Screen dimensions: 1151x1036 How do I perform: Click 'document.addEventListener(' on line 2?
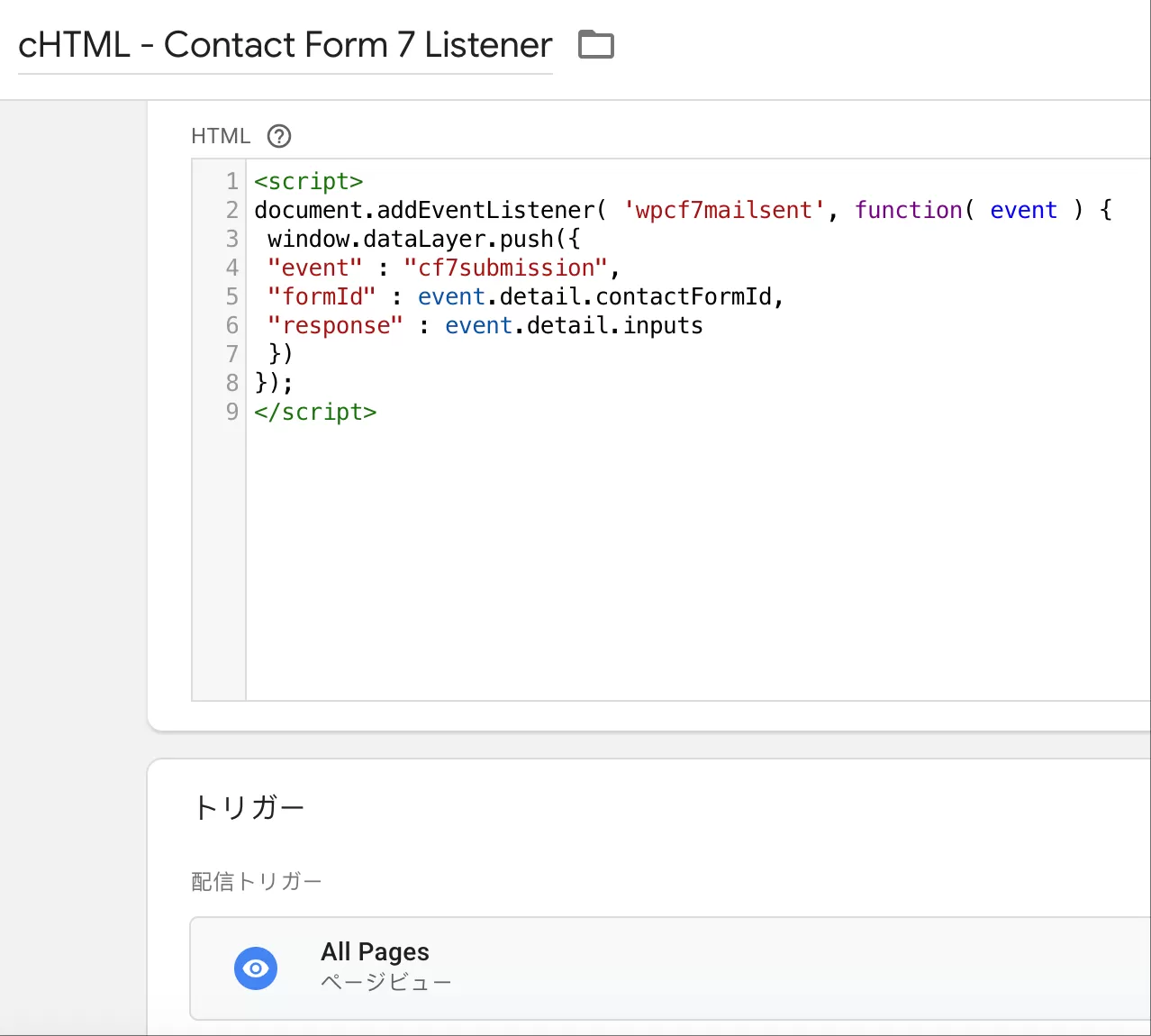click(430, 210)
